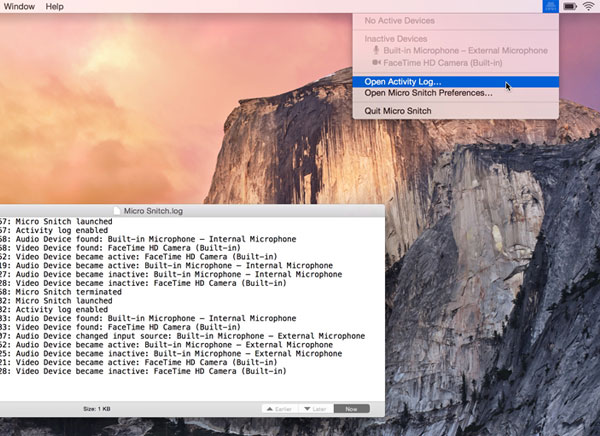Screen dimensions: 600x436
Task: Choose Open Micro Snitch Preferences…
Action: [455, 93]
